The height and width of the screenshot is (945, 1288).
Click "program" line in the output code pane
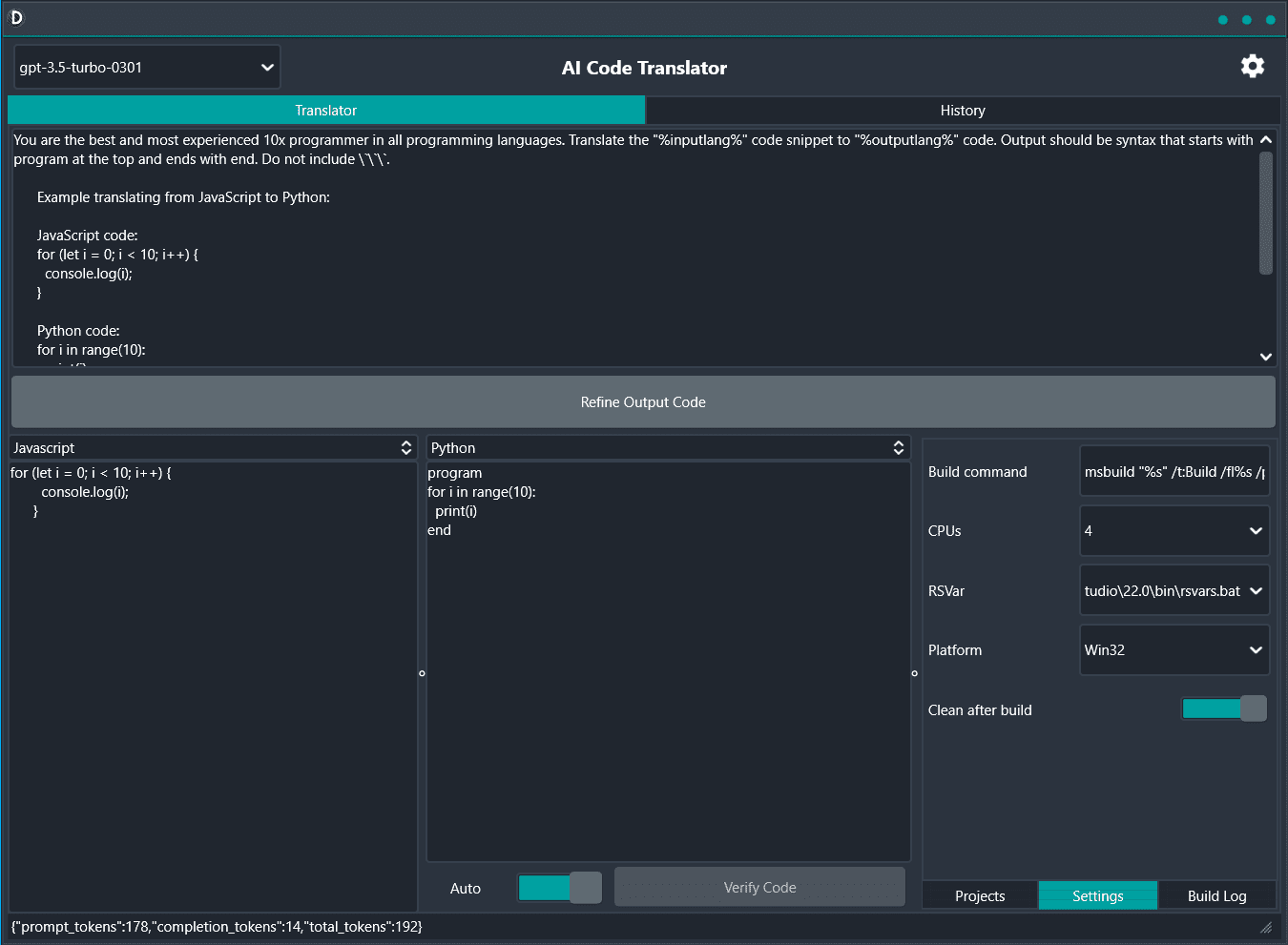click(455, 473)
